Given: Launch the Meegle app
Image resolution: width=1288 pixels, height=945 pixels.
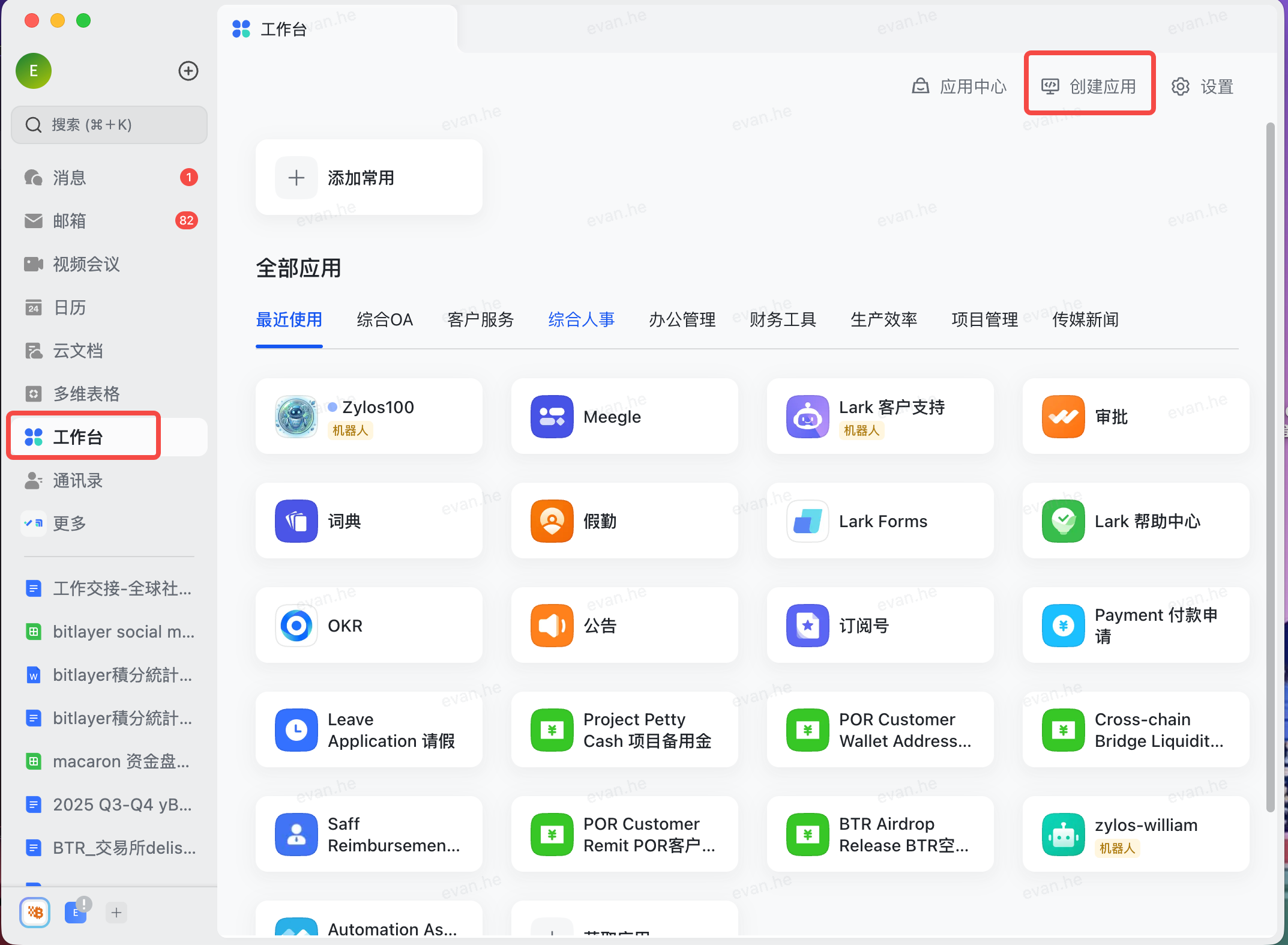Looking at the screenshot, I should pyautogui.click(x=624, y=417).
